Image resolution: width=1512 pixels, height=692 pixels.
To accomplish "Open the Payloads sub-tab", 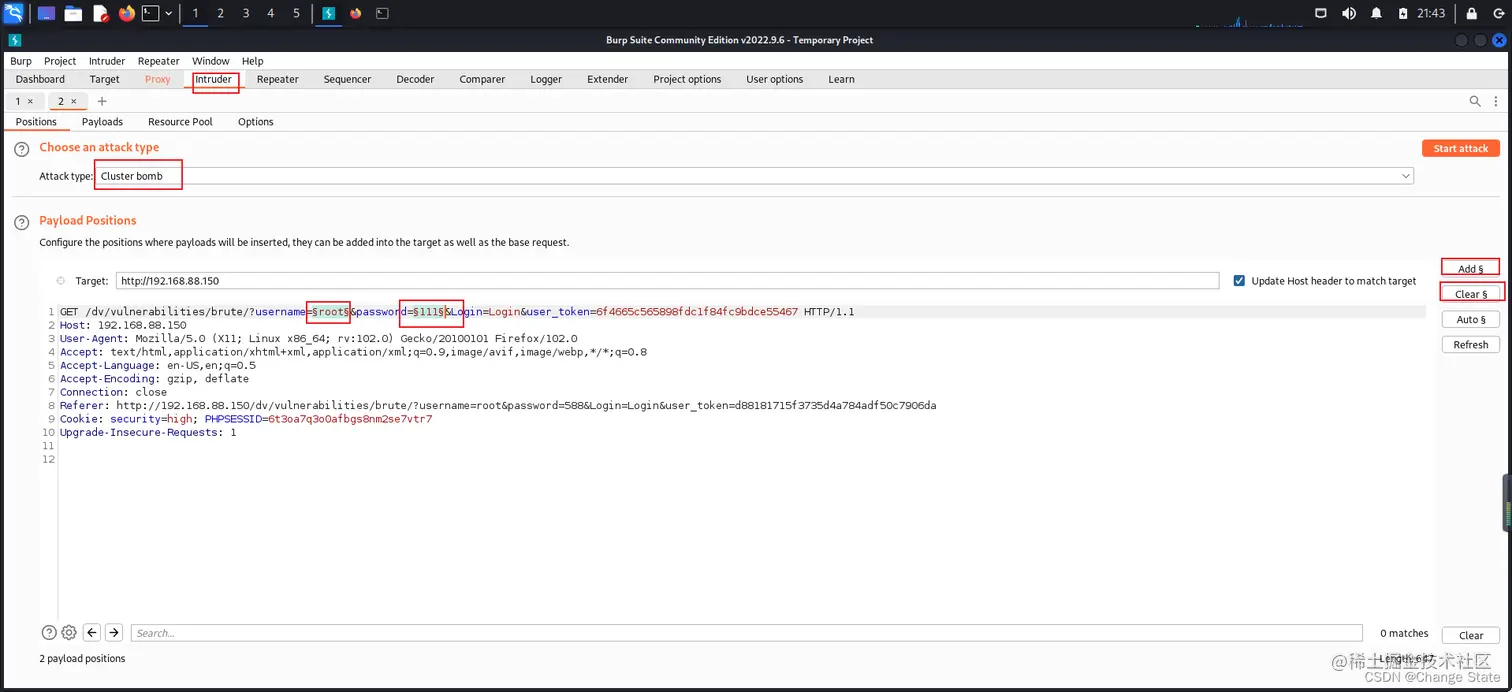I will pyautogui.click(x=102, y=122).
